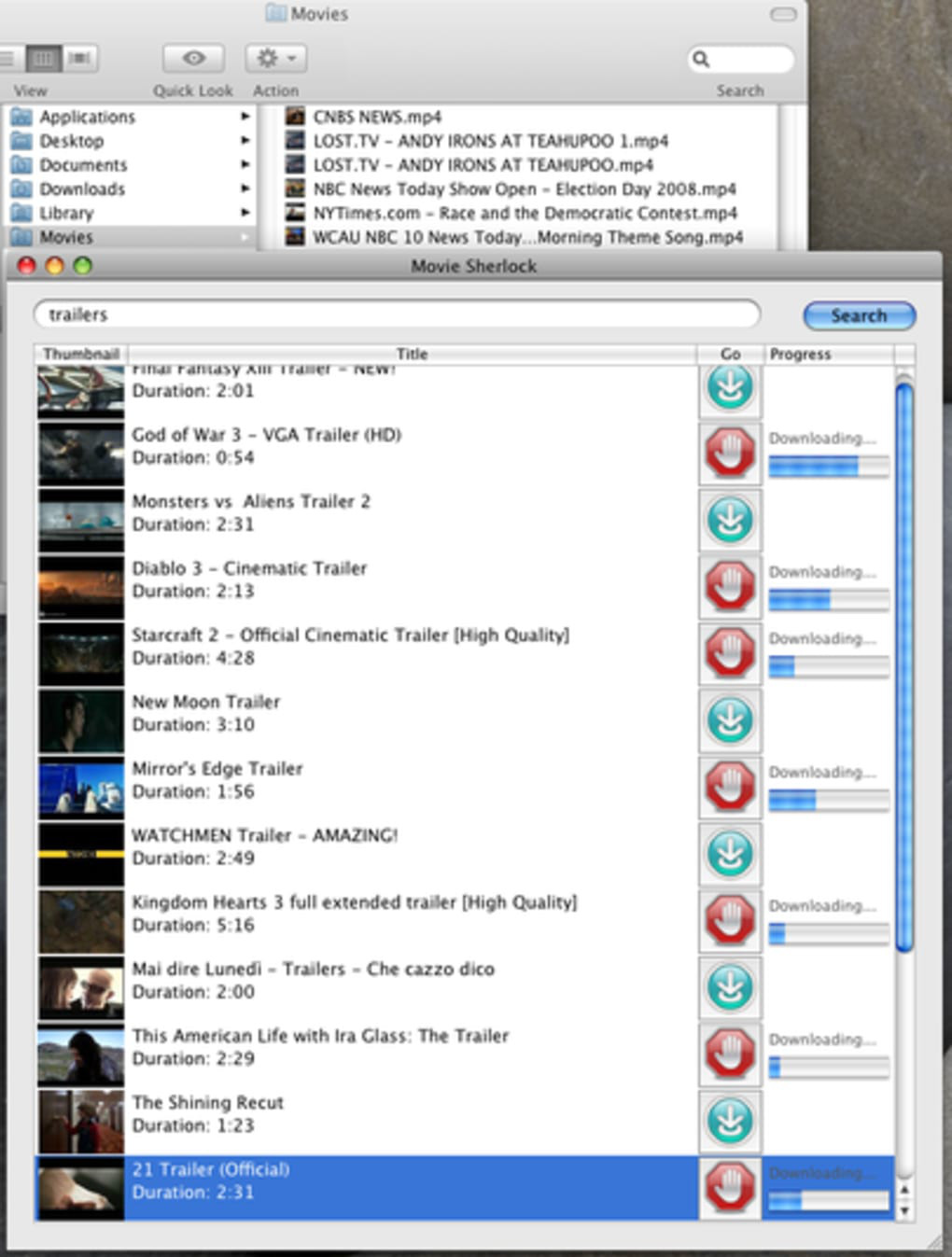
Task: Select the Documents folder in Finder
Action: coord(83,165)
